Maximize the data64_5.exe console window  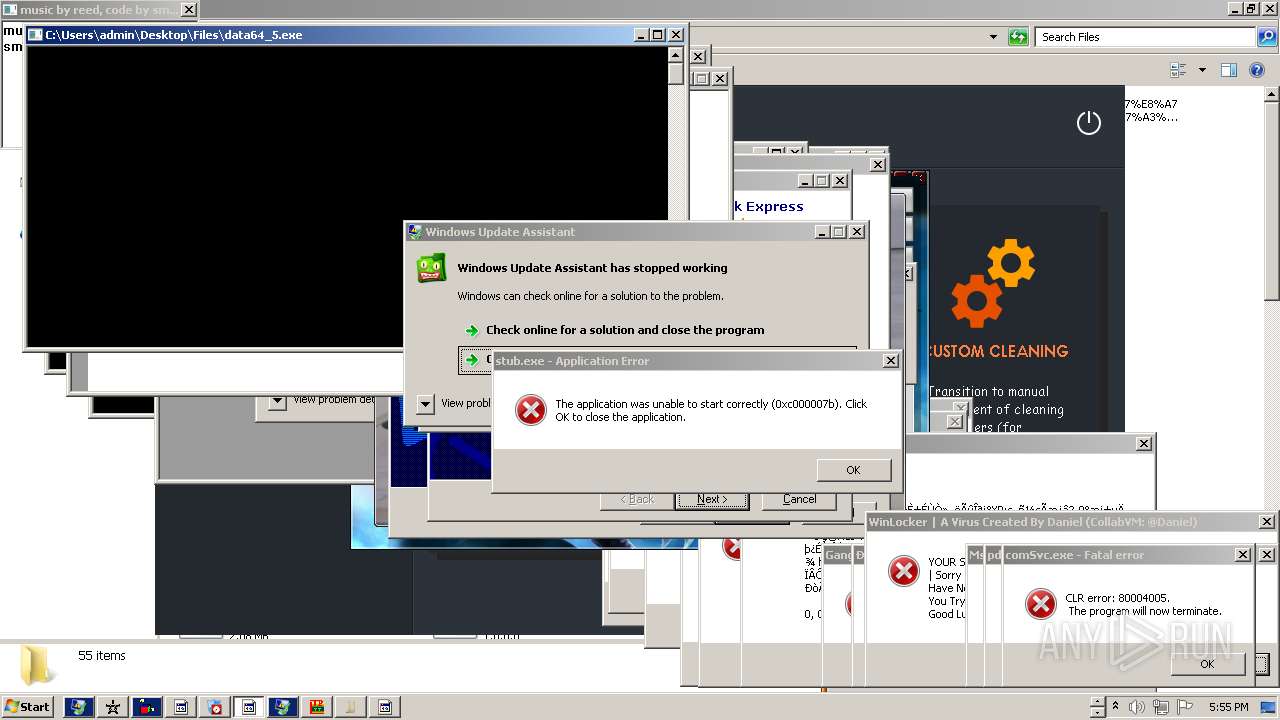pos(657,35)
